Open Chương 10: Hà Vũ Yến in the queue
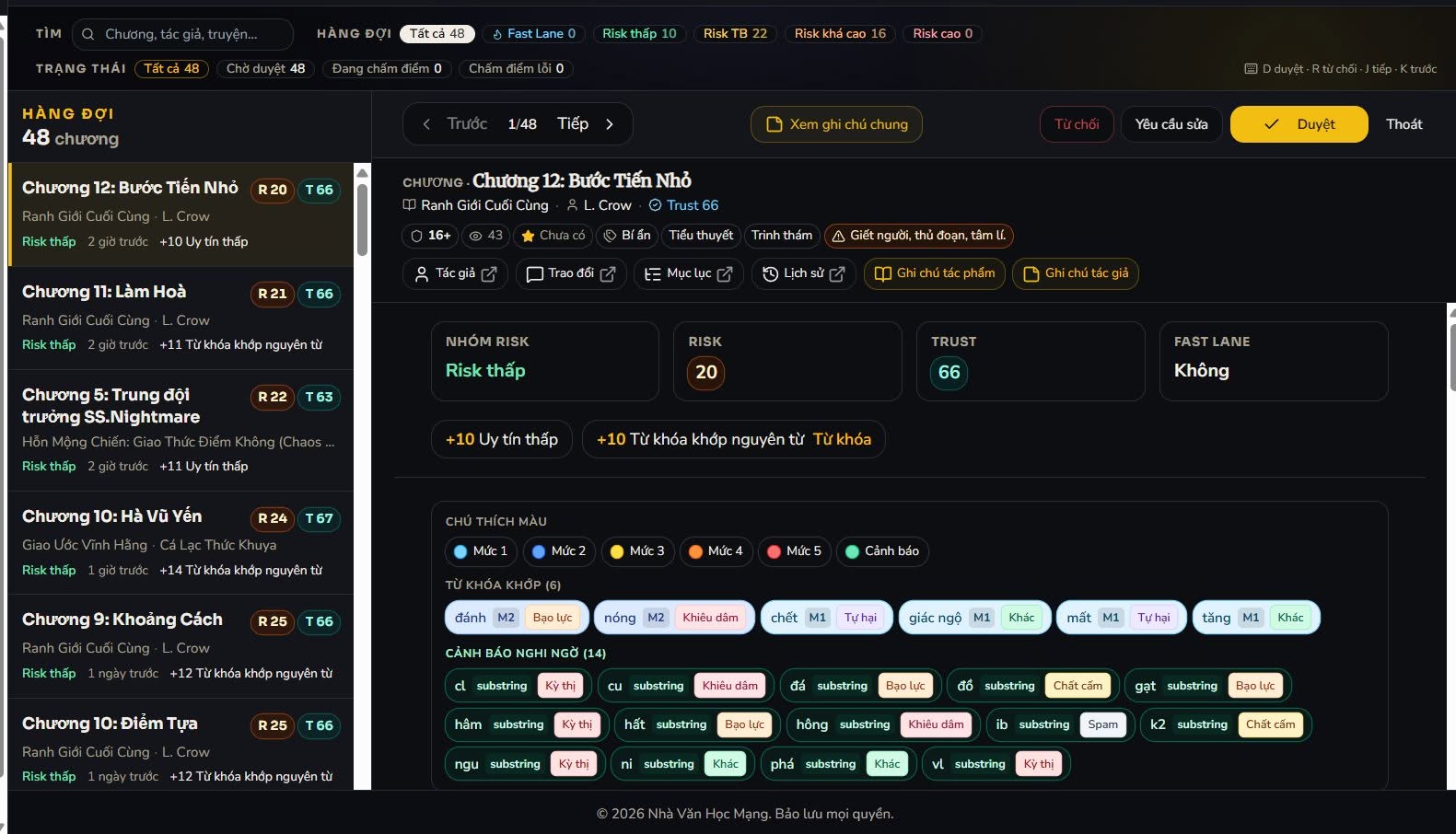This screenshot has height=834, width=1456. [x=181, y=543]
